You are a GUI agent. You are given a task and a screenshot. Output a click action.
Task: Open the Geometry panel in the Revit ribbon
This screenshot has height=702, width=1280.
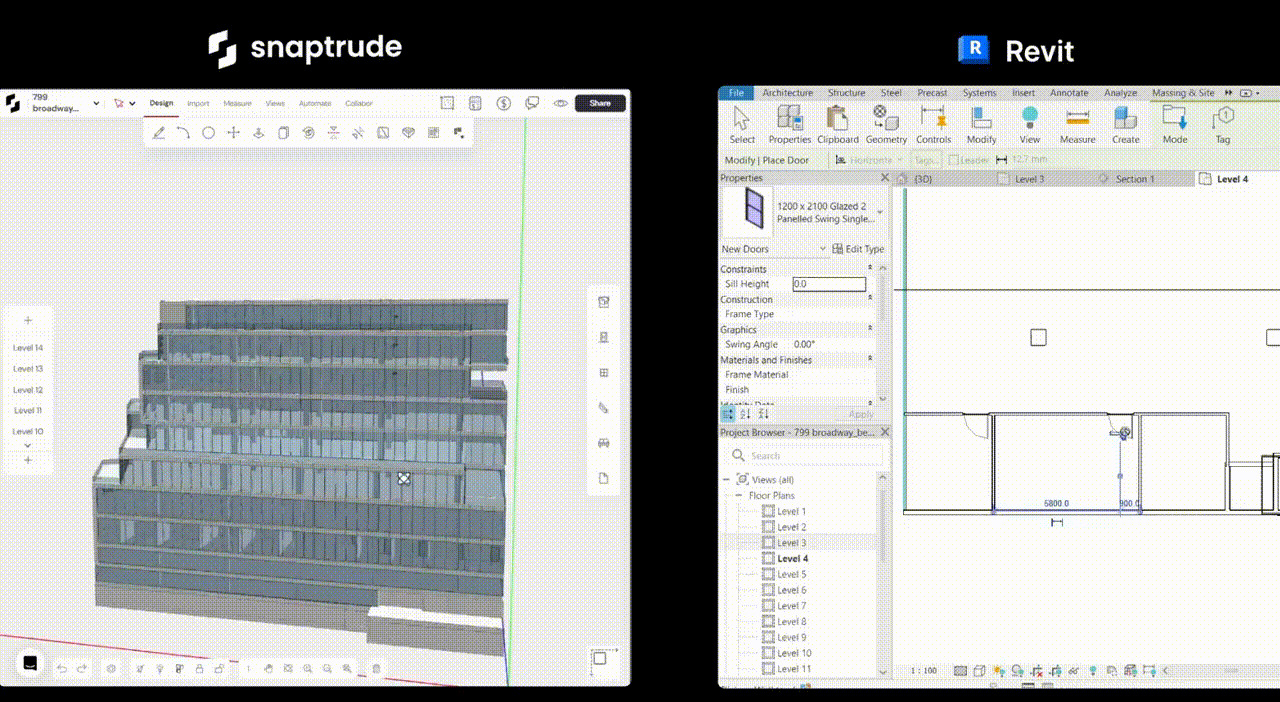point(886,124)
